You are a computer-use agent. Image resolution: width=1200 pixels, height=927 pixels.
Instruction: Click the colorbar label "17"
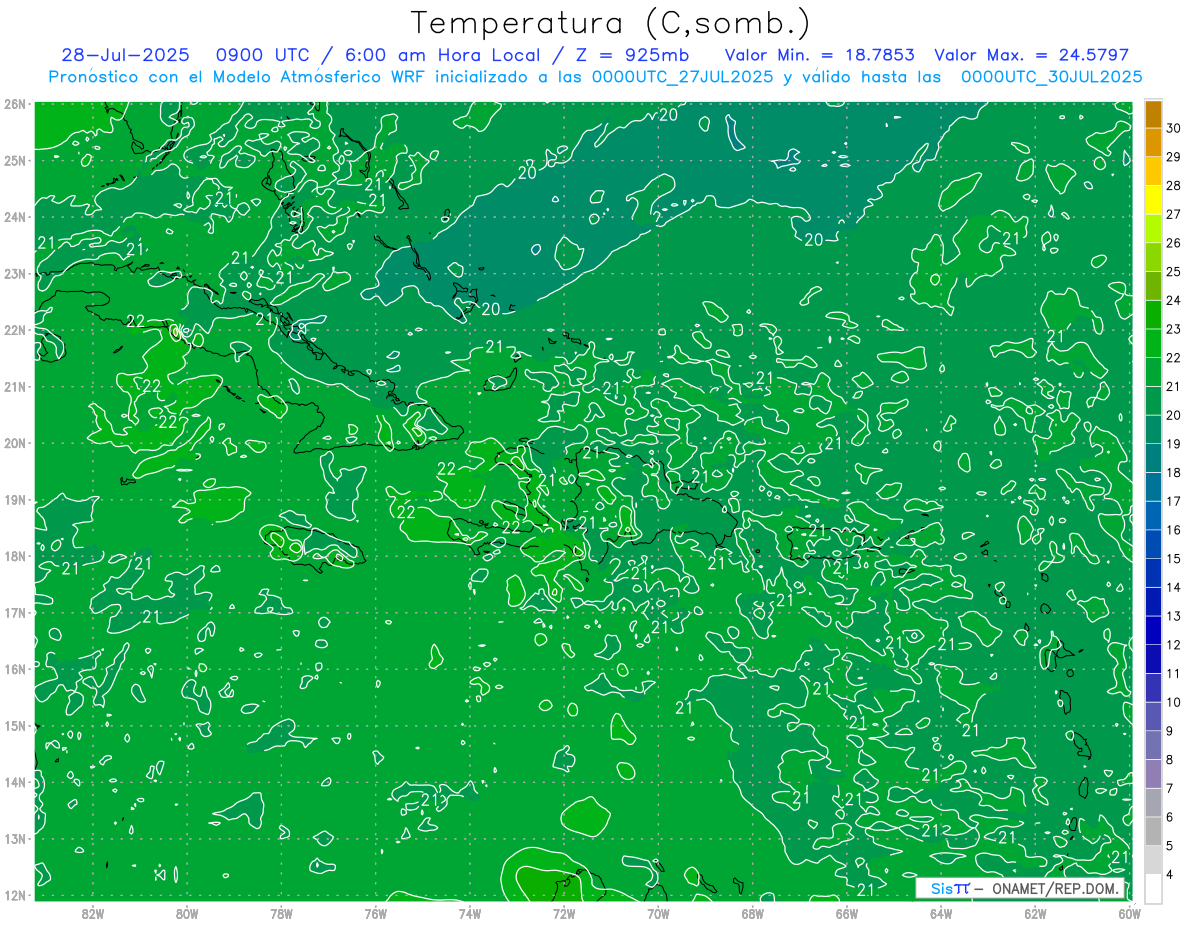tap(1174, 501)
